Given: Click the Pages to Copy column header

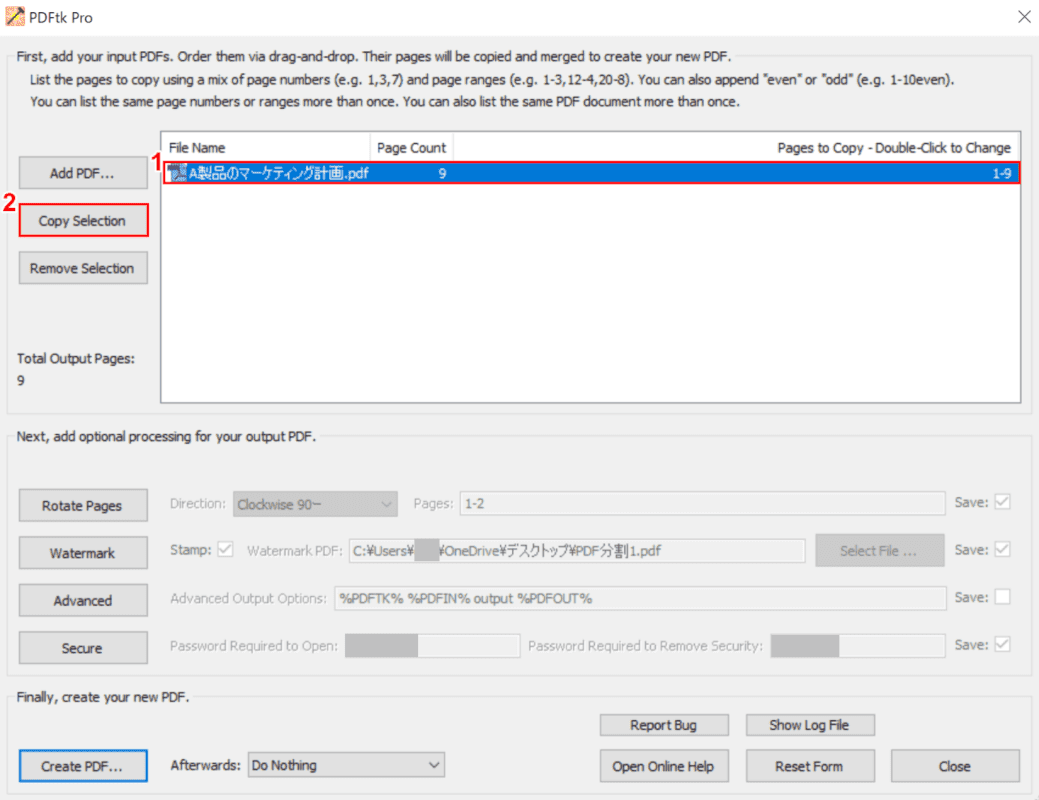Looking at the screenshot, I should click(736, 148).
